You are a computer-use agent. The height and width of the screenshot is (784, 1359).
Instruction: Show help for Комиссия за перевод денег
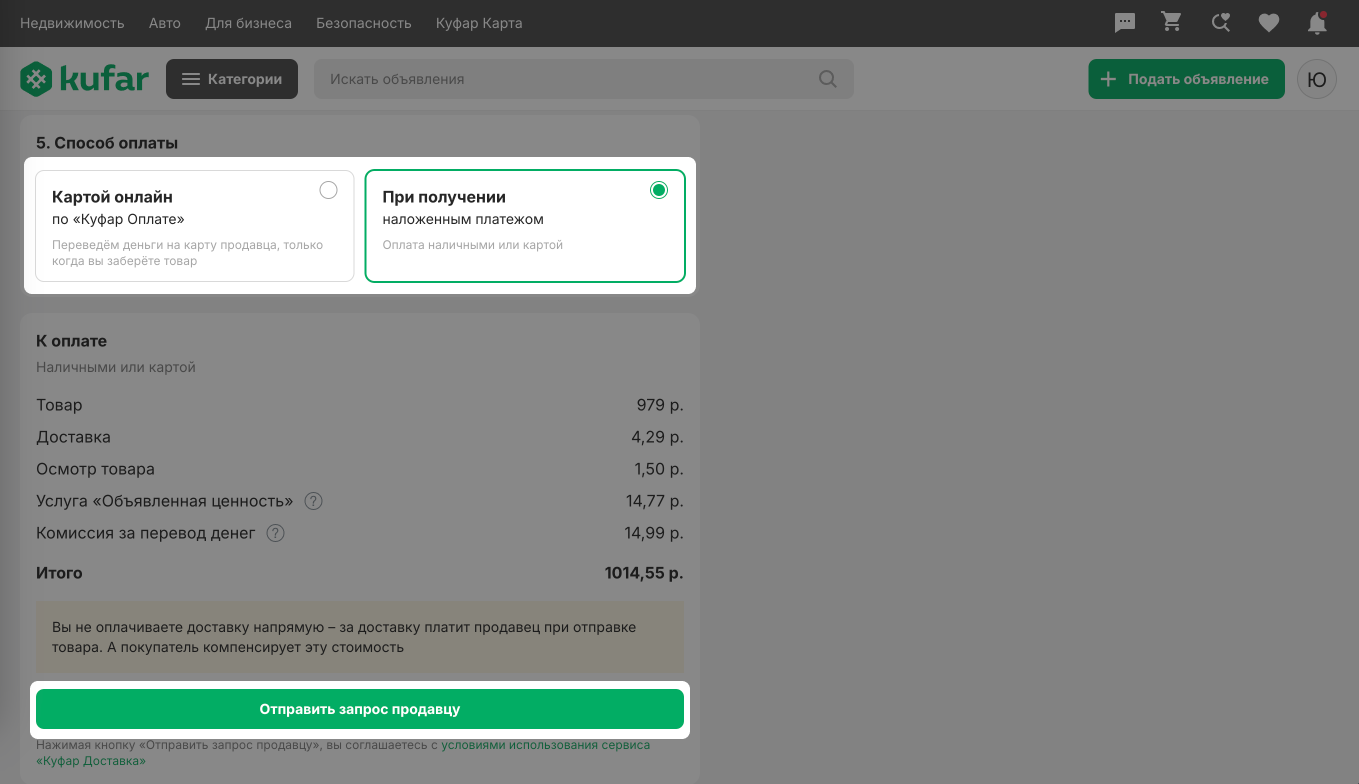[x=275, y=533]
